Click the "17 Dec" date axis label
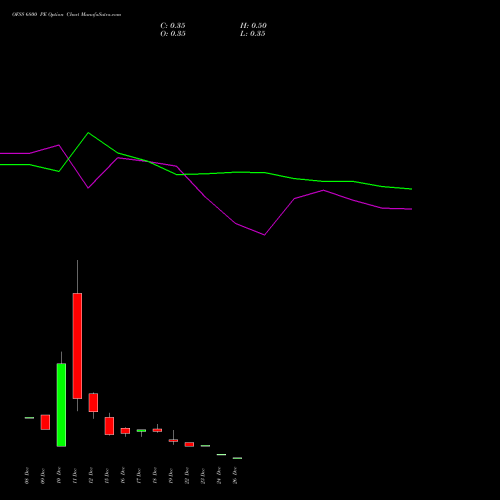This screenshot has height=500, width=500. (x=139, y=476)
